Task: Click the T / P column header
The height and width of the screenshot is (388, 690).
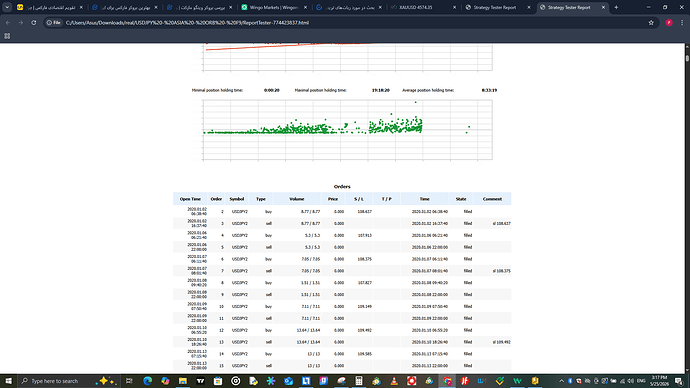Action: pos(386,199)
